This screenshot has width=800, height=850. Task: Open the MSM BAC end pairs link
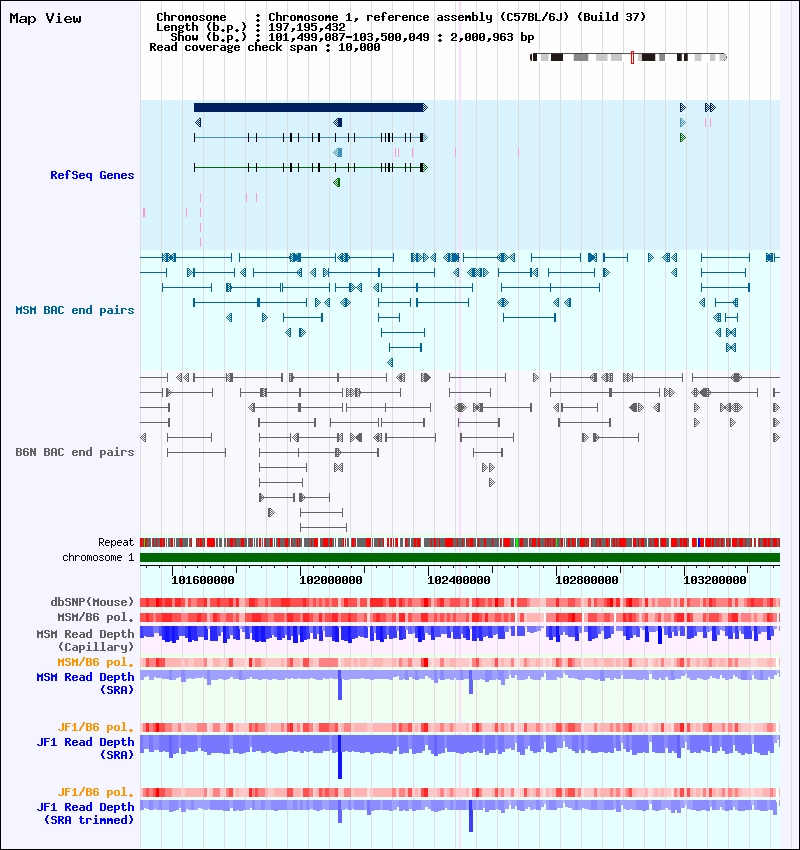pos(75,310)
